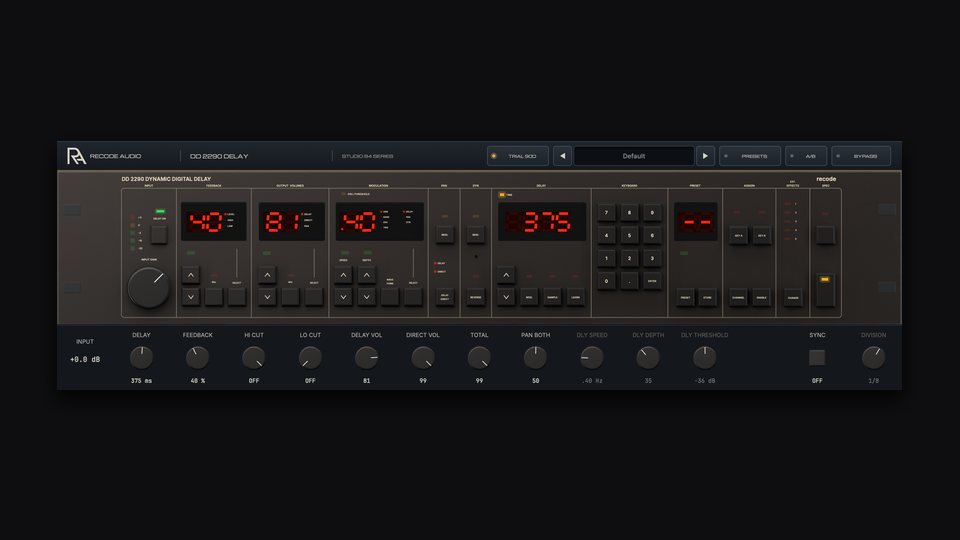Image resolution: width=960 pixels, height=540 pixels.
Task: Toggle A/B comparison
Action: click(806, 156)
